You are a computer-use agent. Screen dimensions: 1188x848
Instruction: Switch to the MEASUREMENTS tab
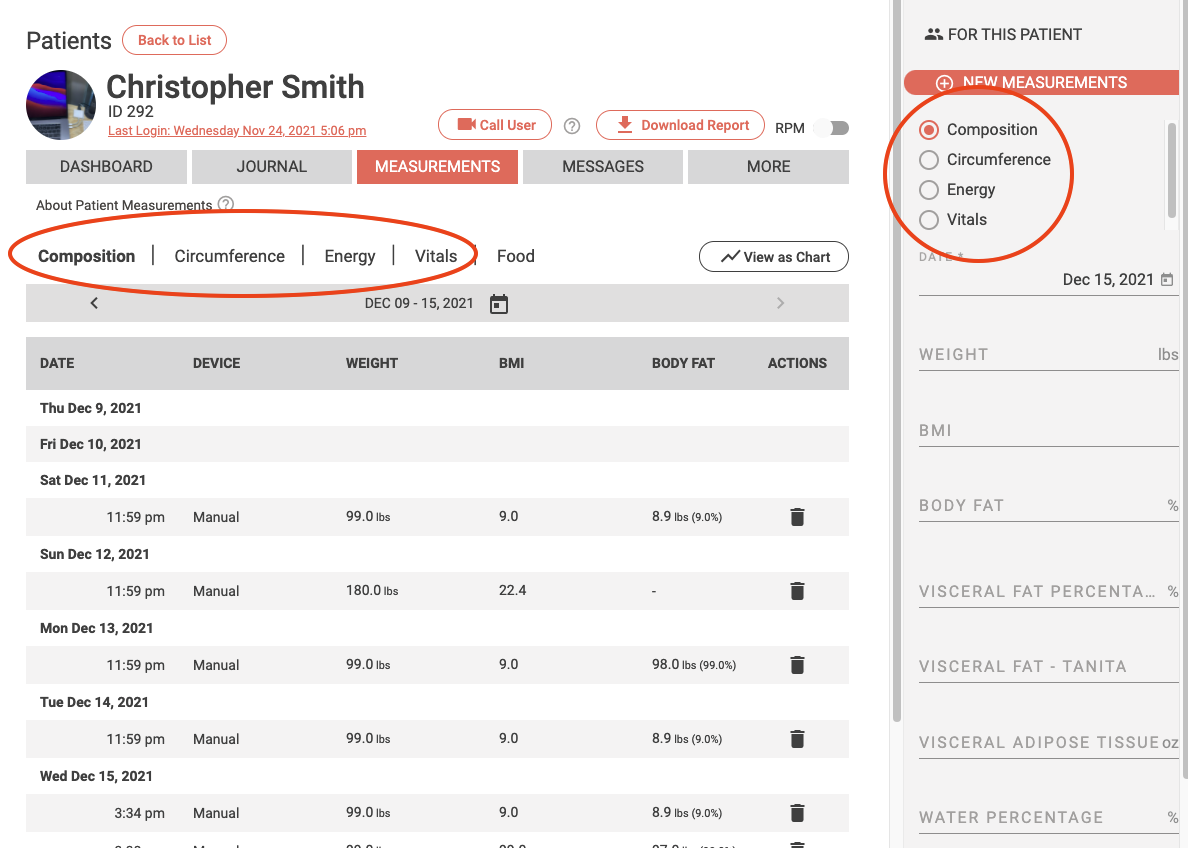pos(437,167)
